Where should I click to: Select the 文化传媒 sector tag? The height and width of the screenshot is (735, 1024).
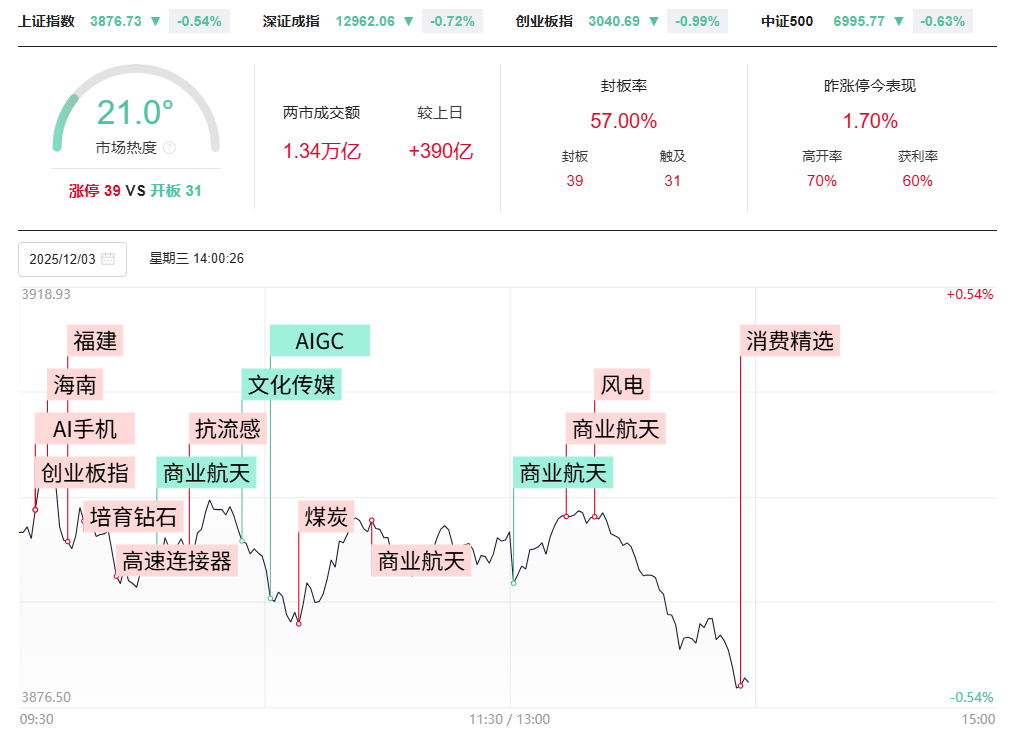[292, 385]
